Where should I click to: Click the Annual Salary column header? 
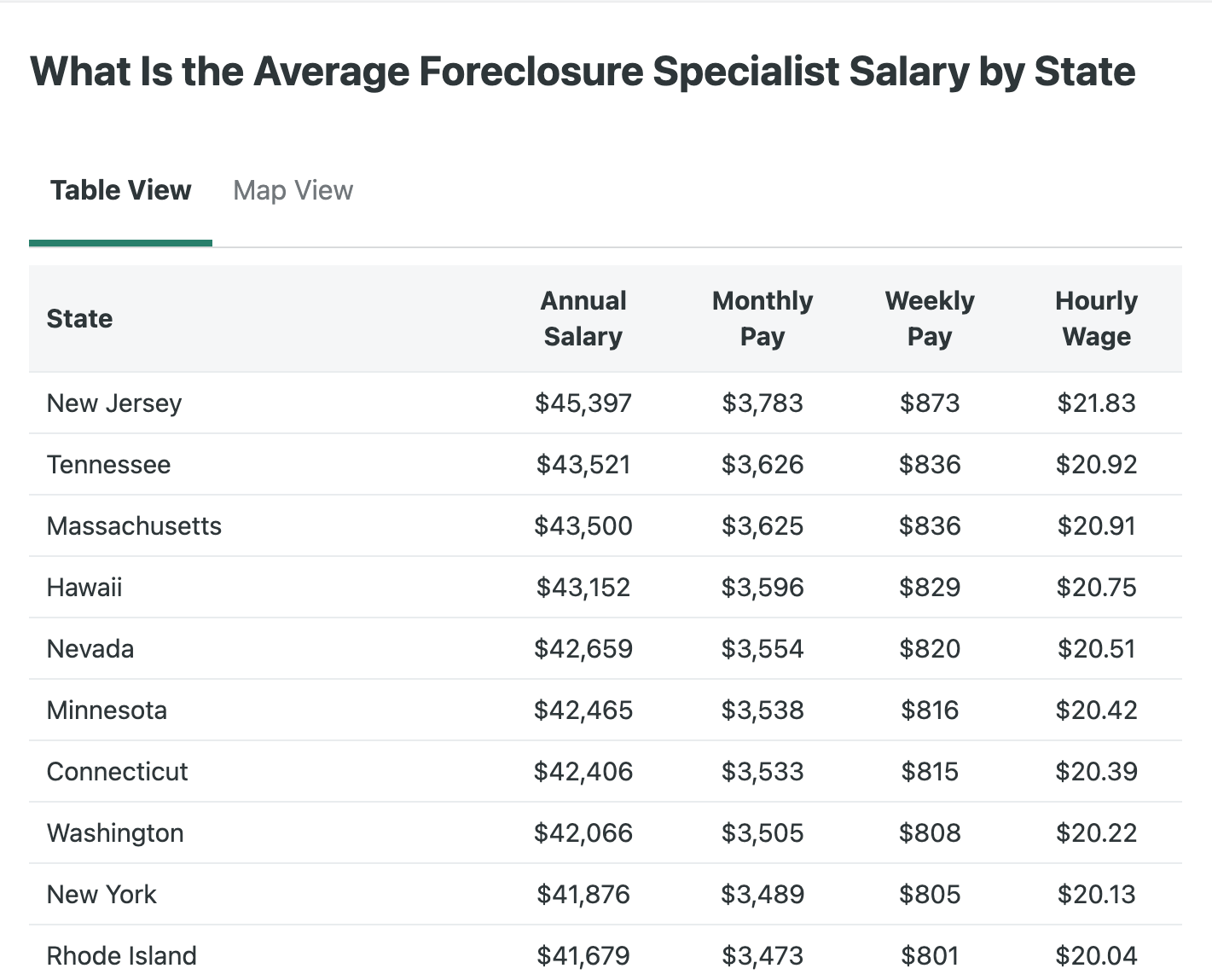click(583, 319)
